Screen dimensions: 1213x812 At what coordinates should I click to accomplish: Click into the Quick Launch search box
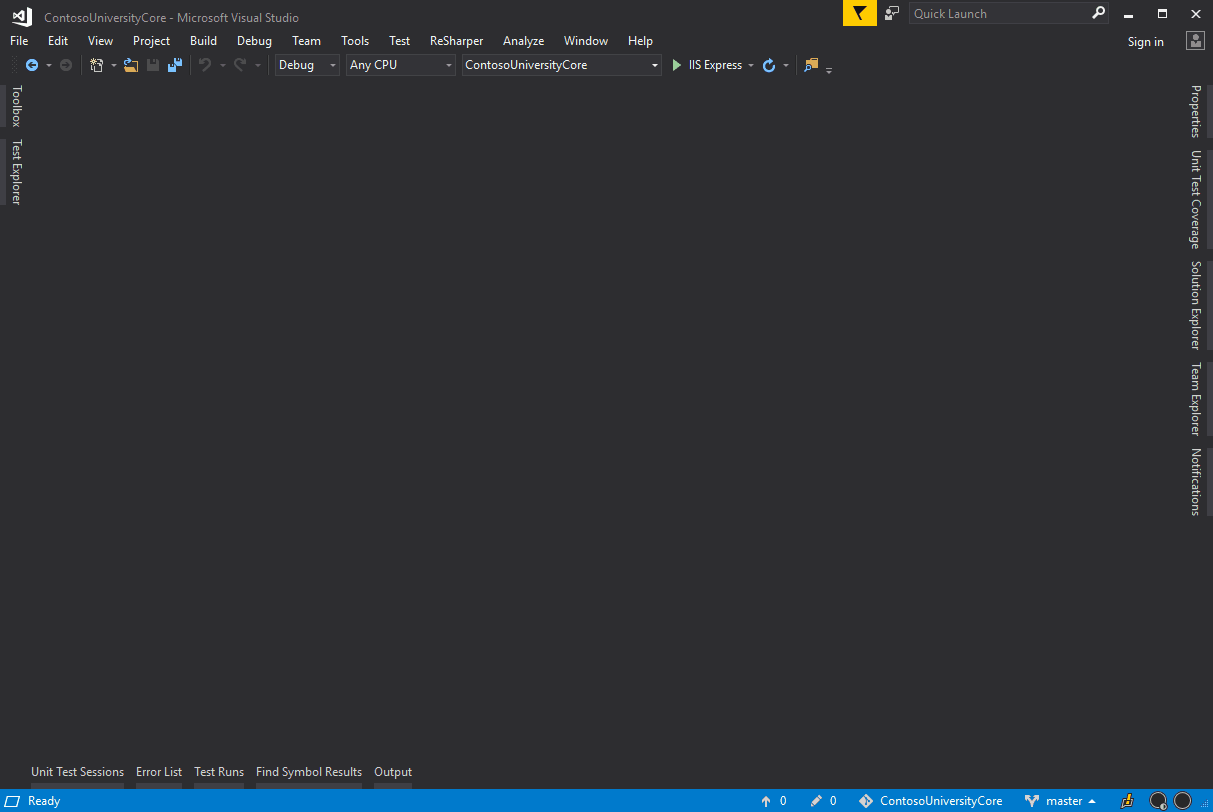(1000, 13)
